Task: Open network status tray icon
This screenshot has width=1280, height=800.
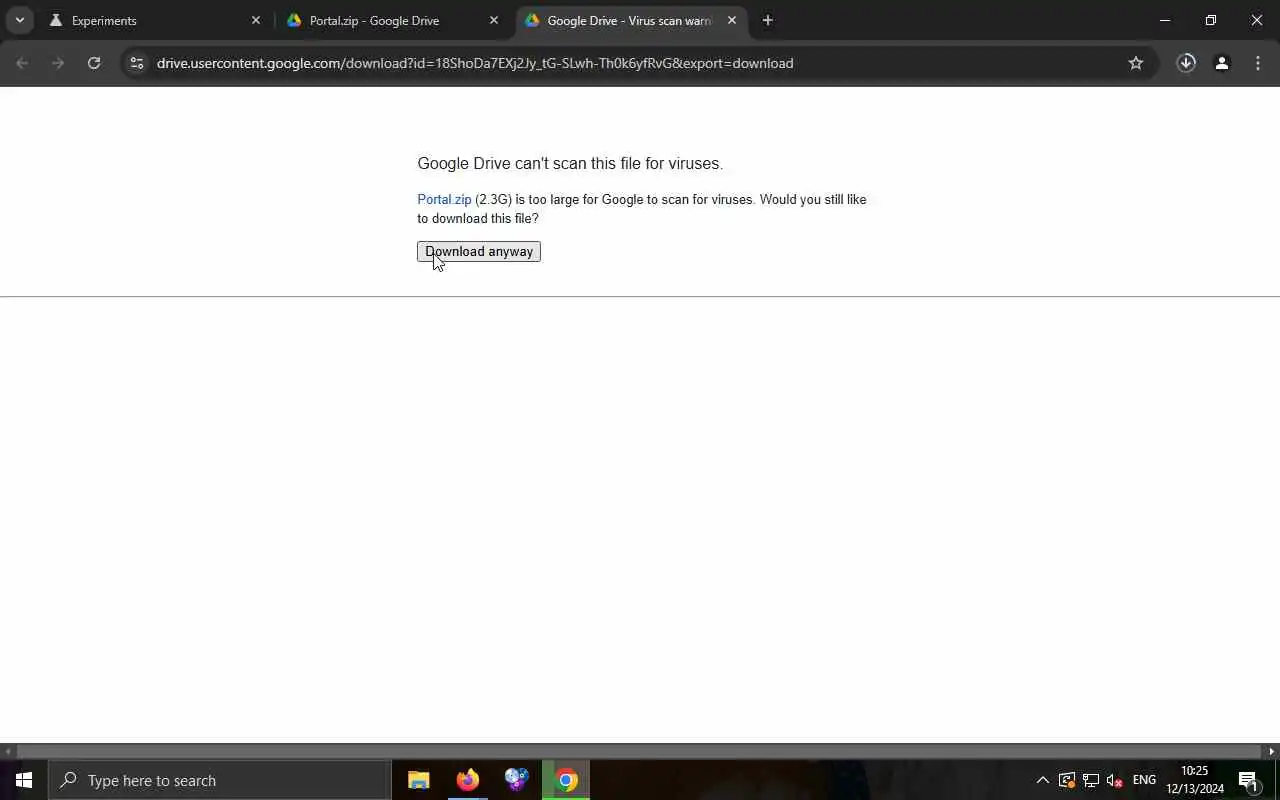Action: 1090,780
